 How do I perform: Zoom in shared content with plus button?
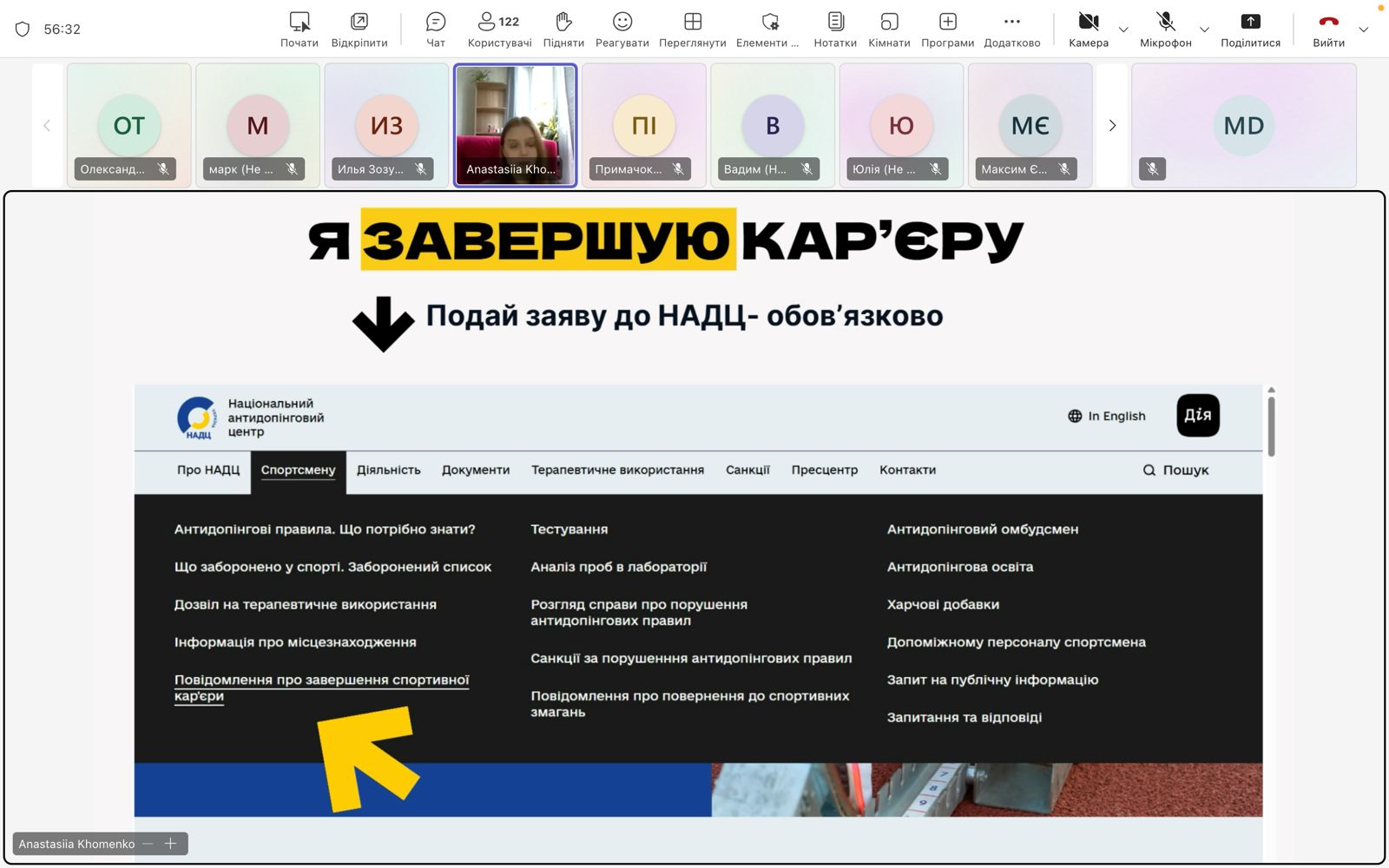[171, 844]
